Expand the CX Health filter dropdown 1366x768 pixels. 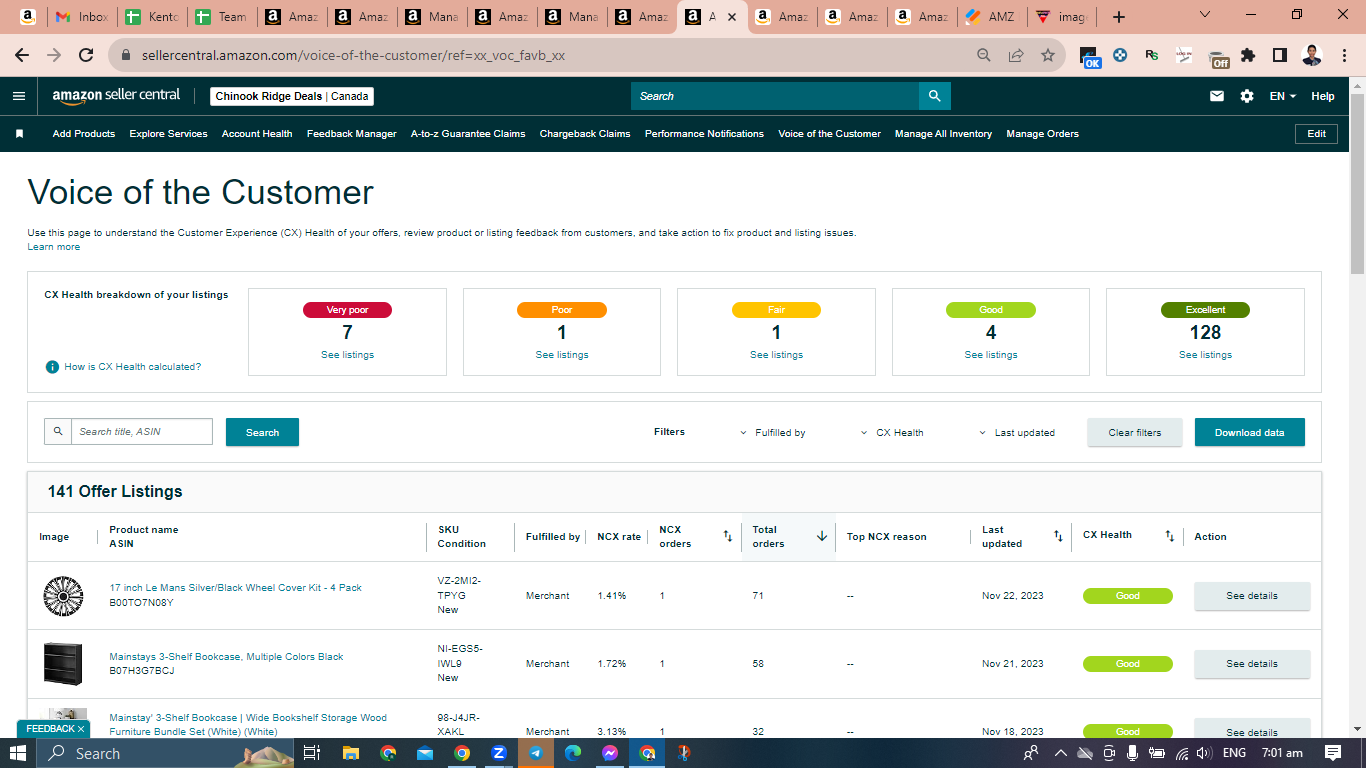coord(892,433)
